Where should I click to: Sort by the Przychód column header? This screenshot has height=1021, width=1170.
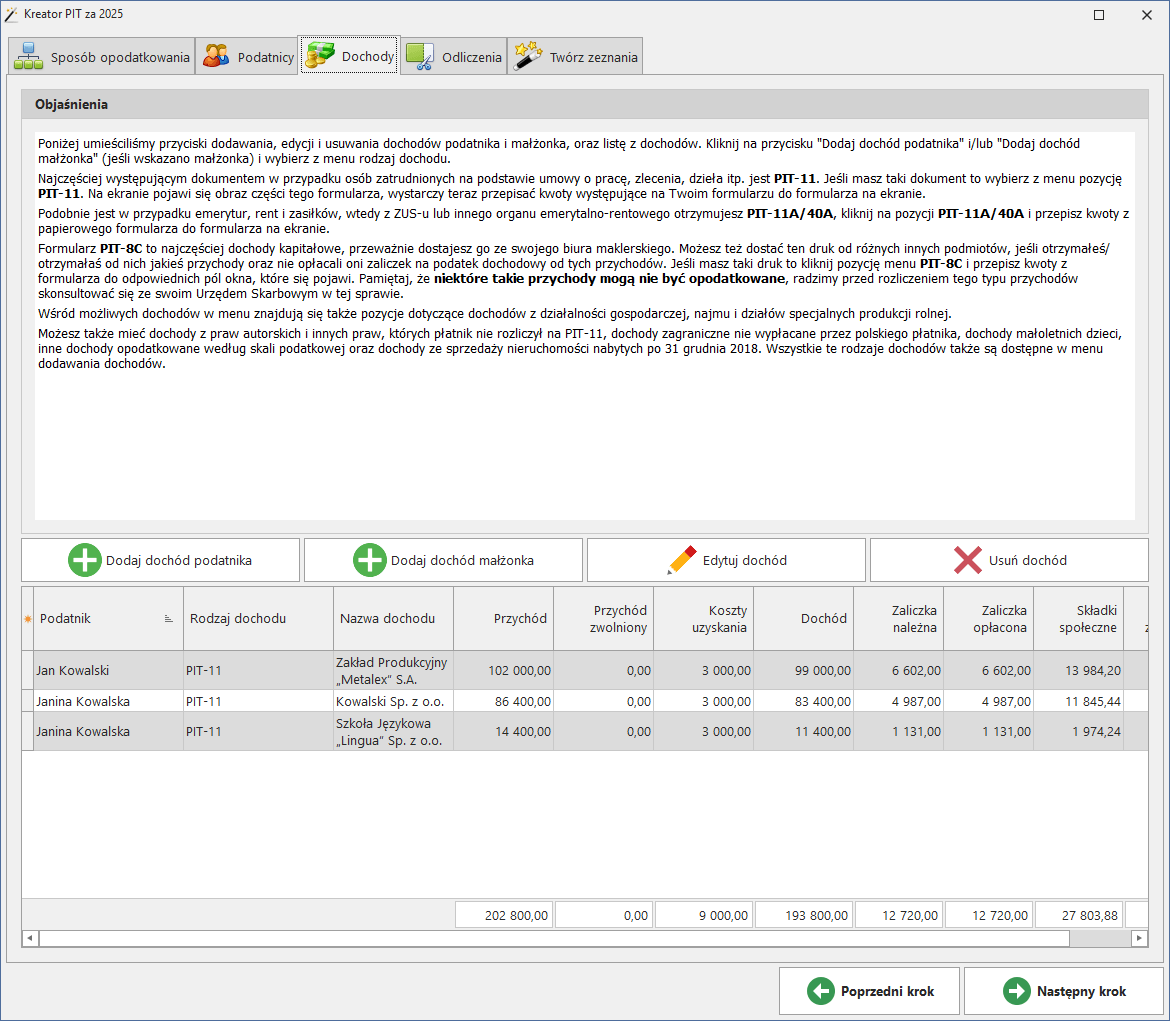(504, 619)
